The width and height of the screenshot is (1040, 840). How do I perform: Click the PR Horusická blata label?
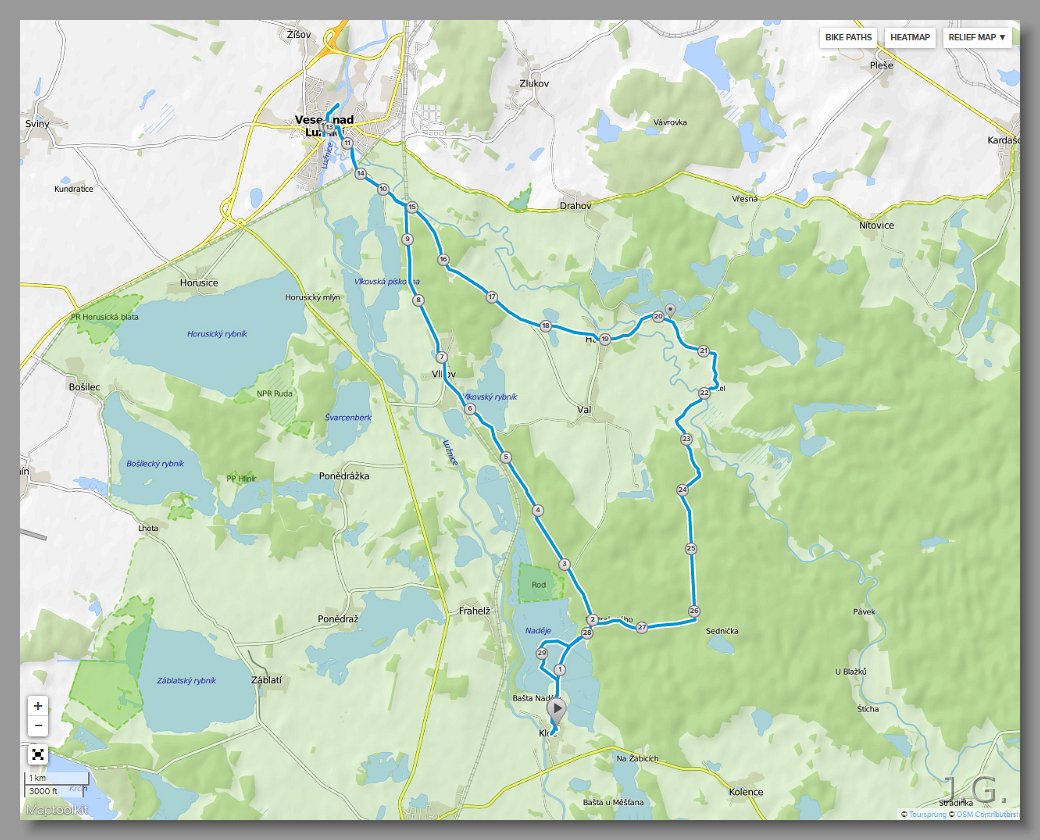[x=105, y=316]
